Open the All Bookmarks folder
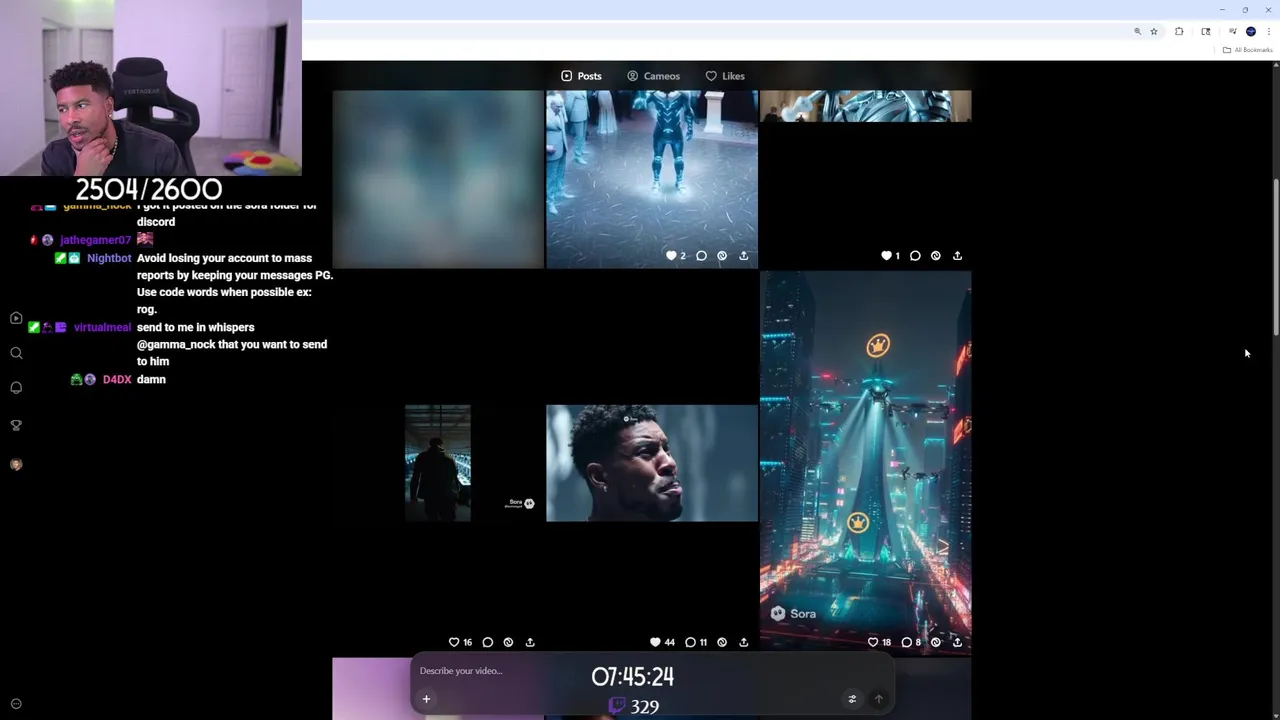 coord(1248,50)
